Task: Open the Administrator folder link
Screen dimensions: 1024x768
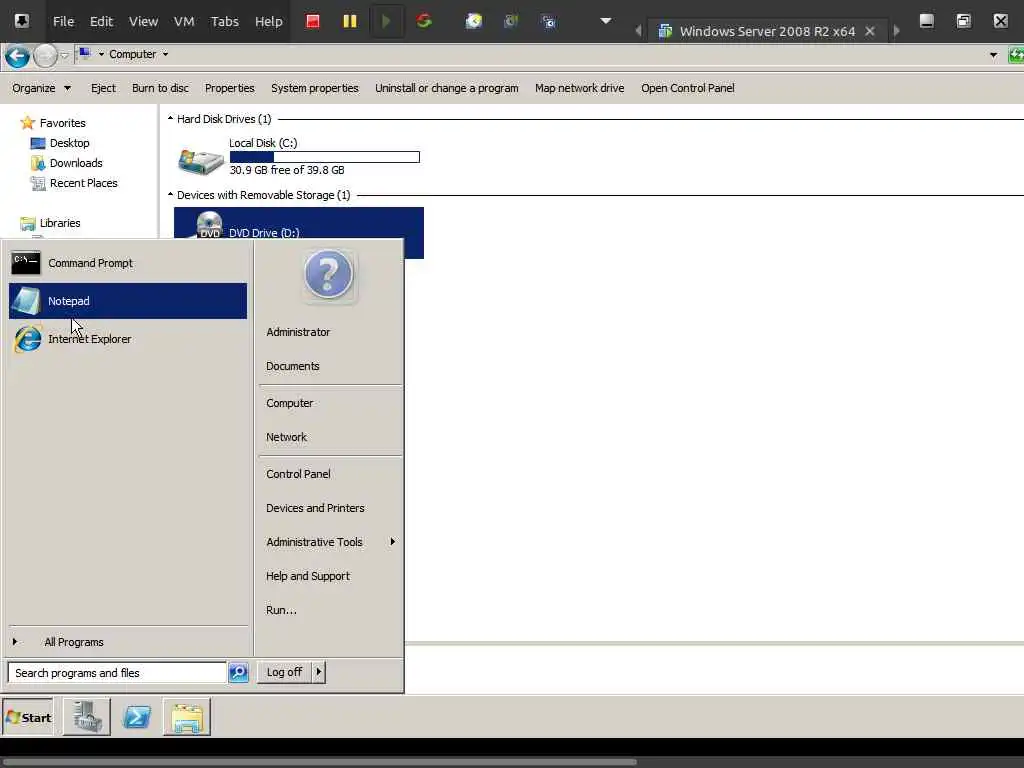Action: [298, 332]
